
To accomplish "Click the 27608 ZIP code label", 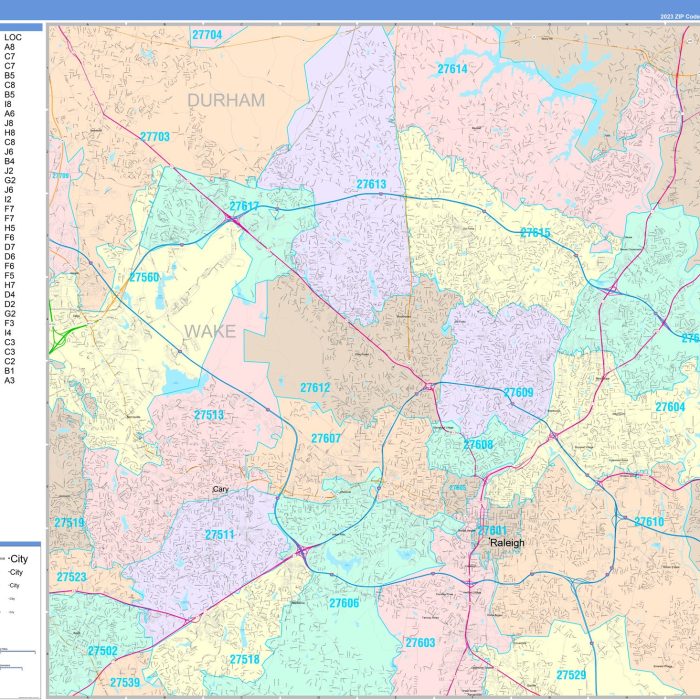I will click(x=478, y=445).
